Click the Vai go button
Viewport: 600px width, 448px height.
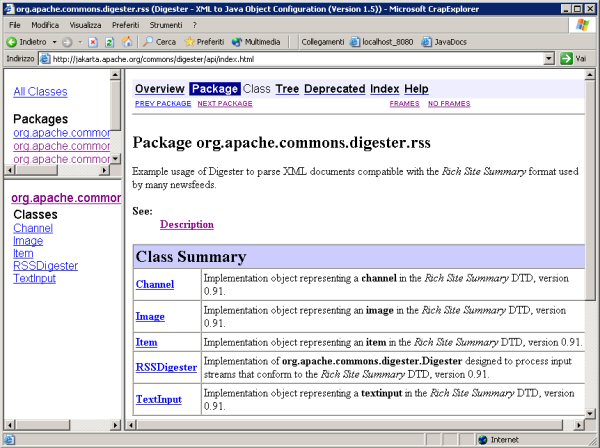pyautogui.click(x=573, y=59)
